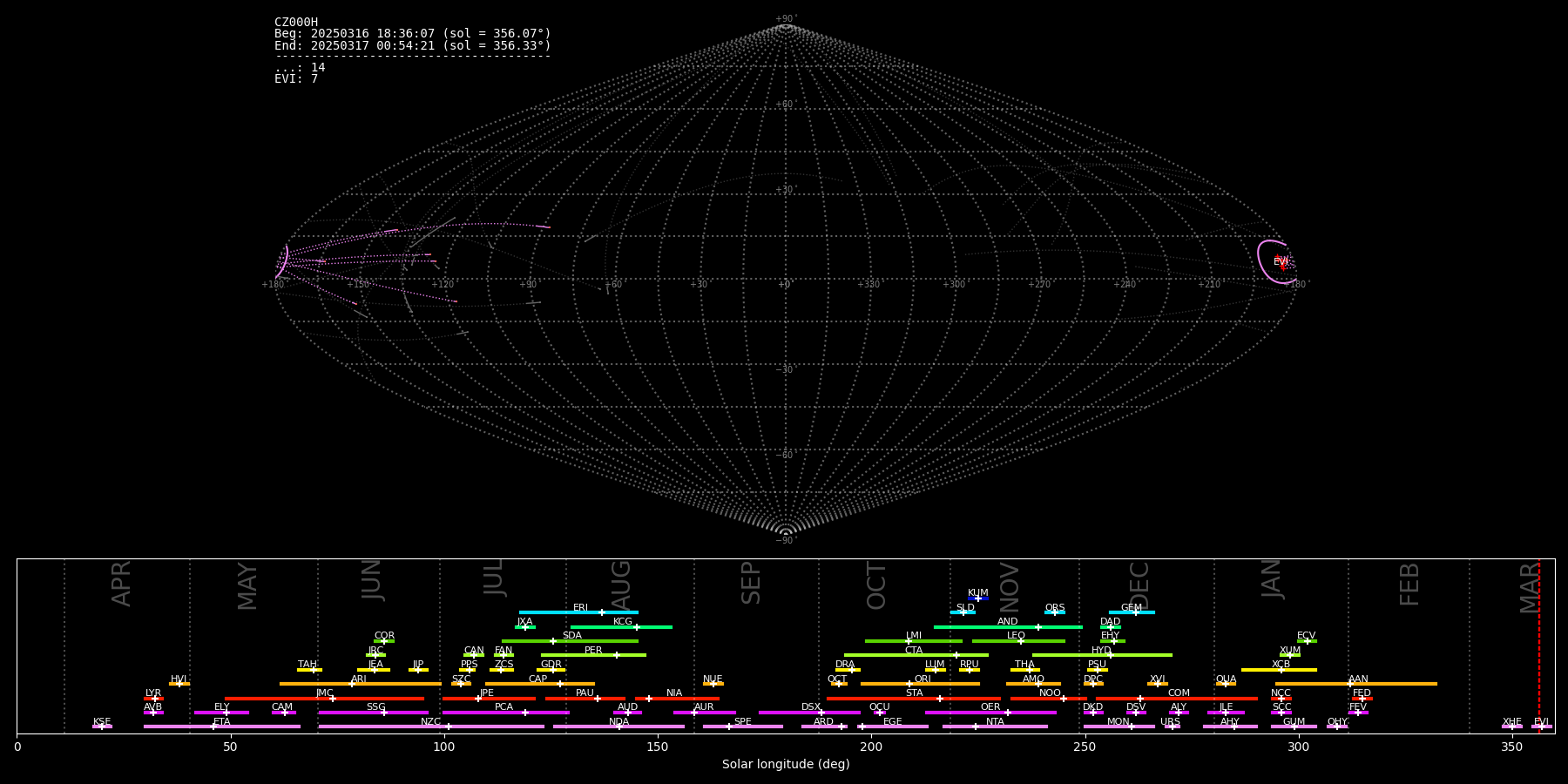Click the '...: 14' sporadic count text
This screenshot has height=784, width=1568.
(300, 67)
